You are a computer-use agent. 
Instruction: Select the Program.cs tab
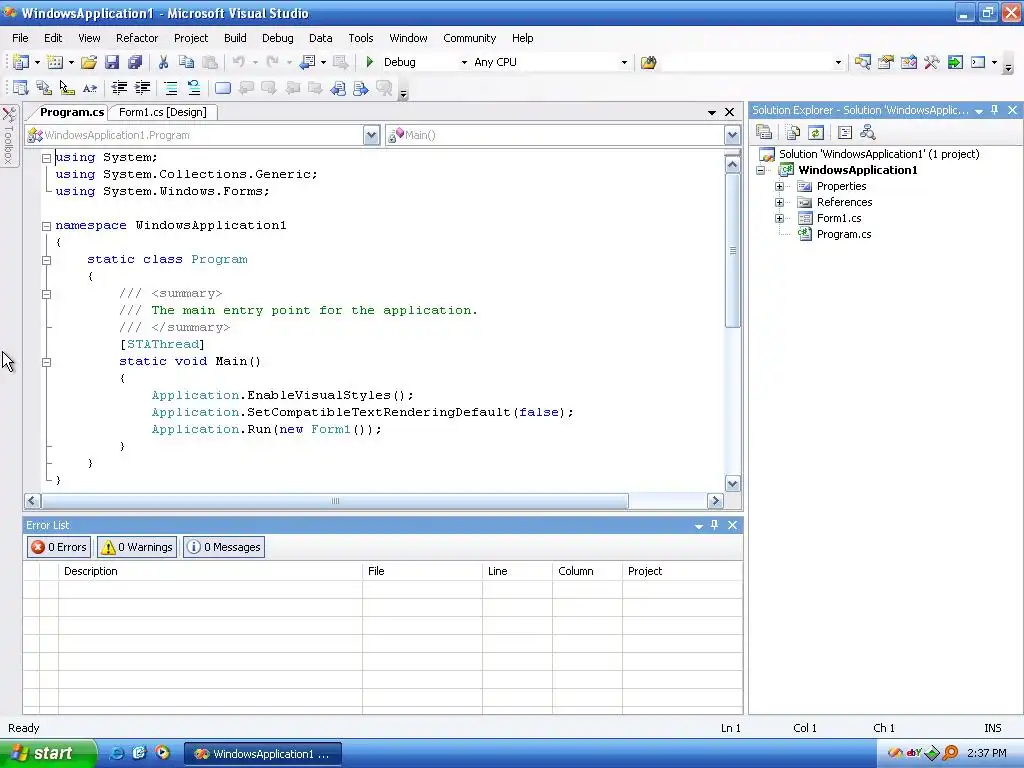click(71, 112)
